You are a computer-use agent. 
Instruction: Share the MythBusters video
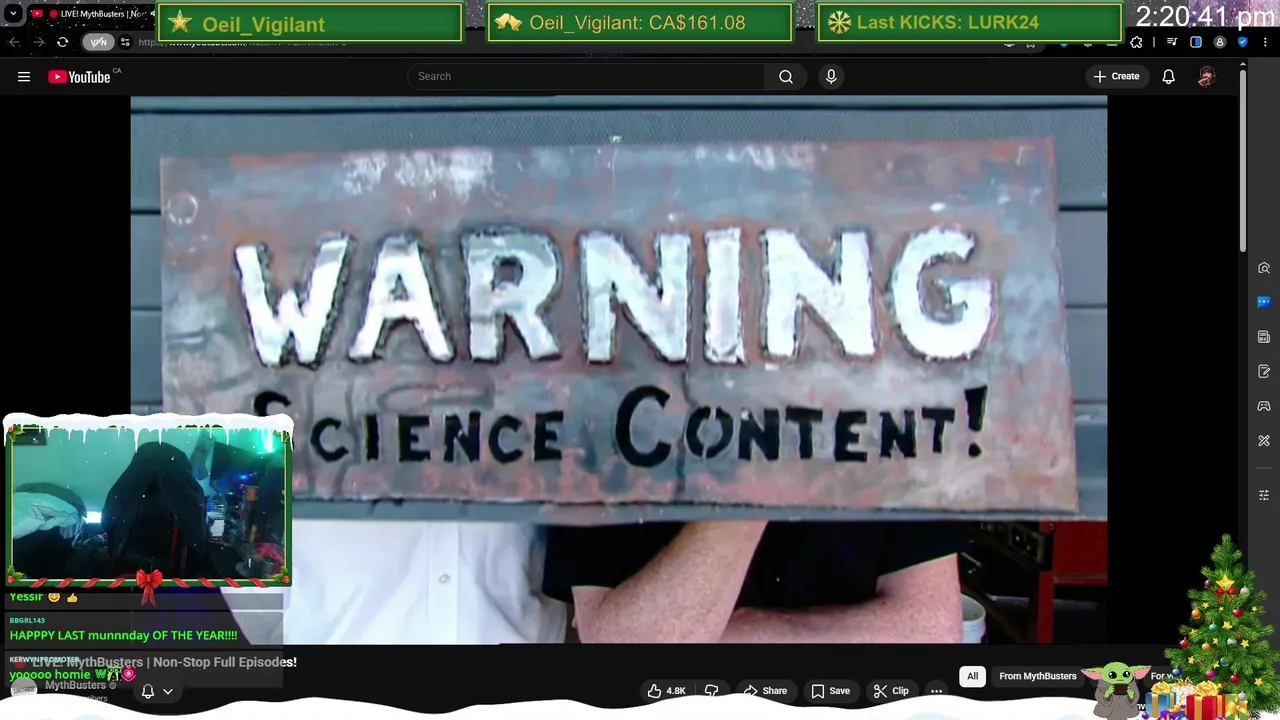click(x=764, y=691)
